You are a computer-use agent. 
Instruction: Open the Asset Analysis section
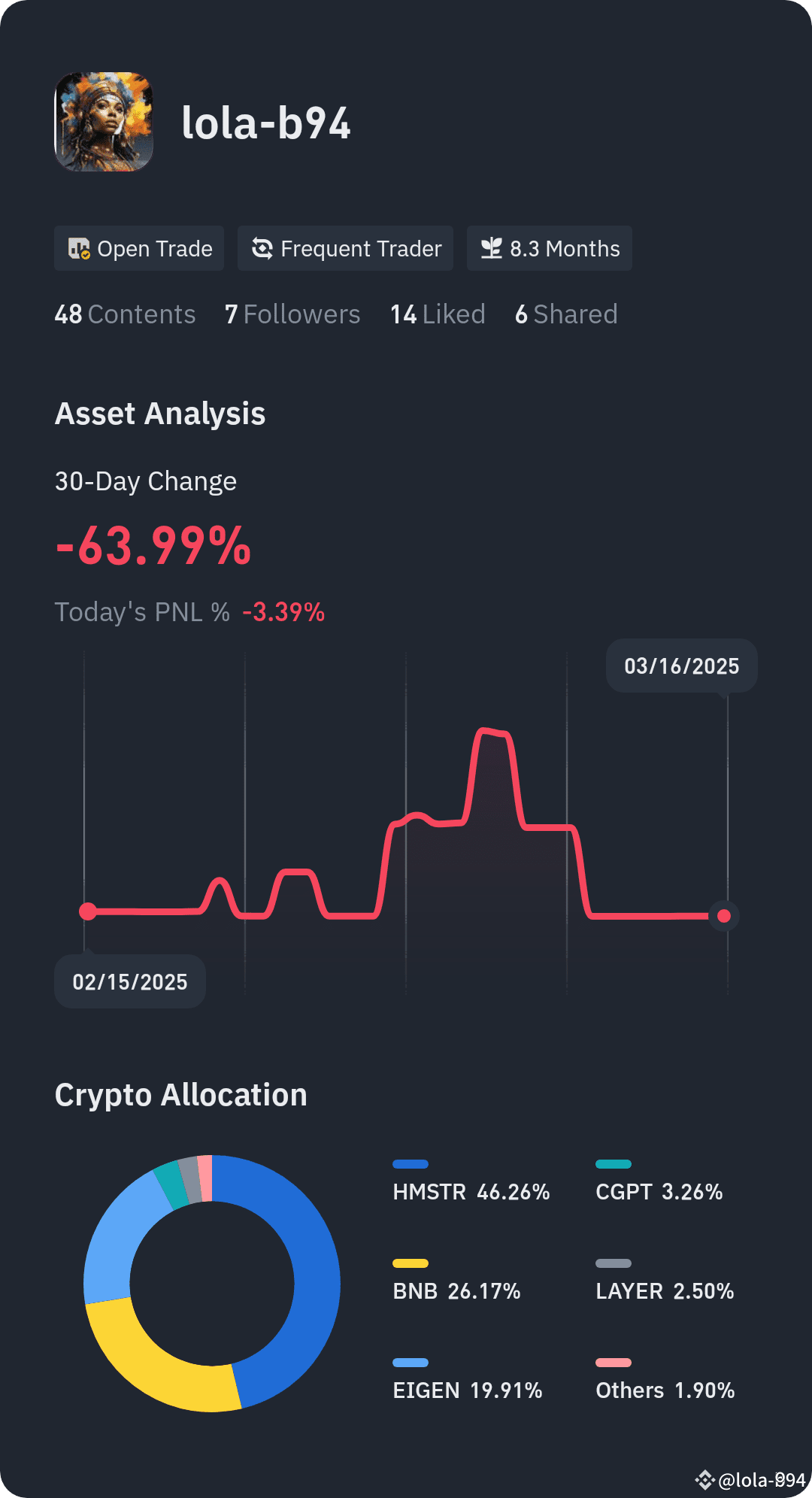(x=160, y=414)
